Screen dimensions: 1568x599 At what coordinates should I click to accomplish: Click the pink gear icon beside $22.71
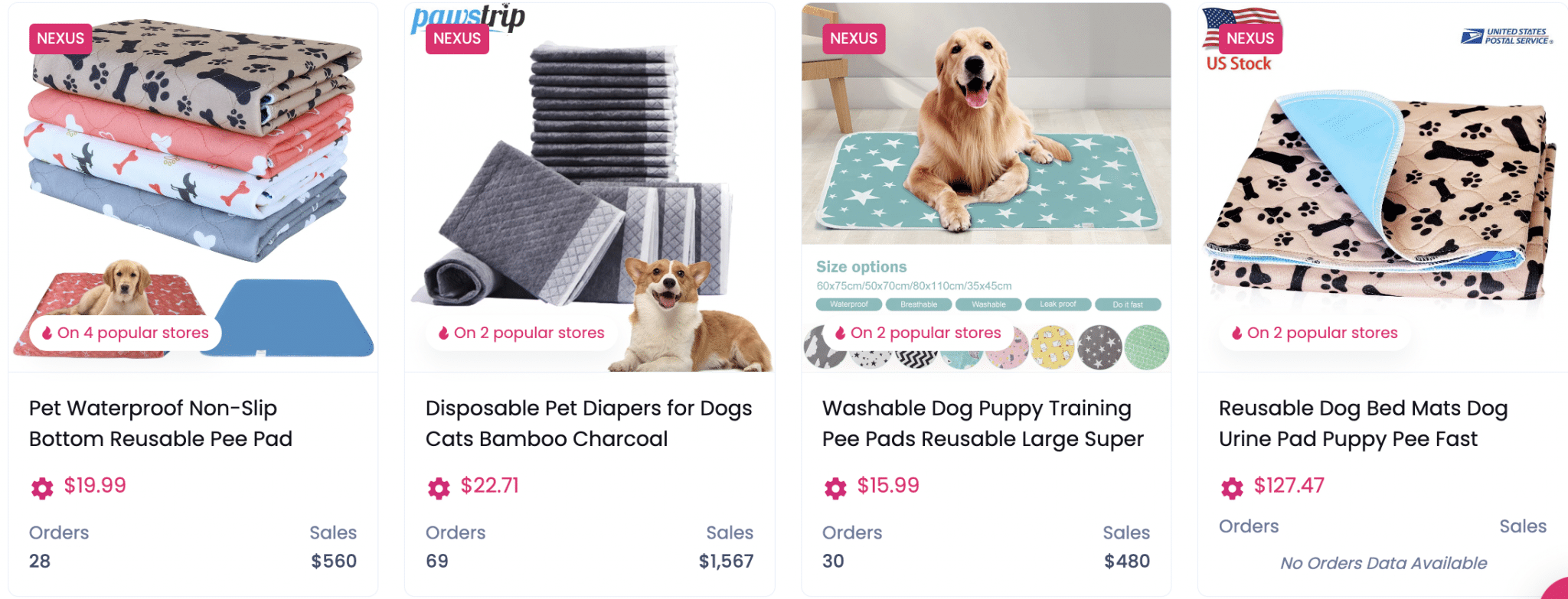[x=439, y=487]
